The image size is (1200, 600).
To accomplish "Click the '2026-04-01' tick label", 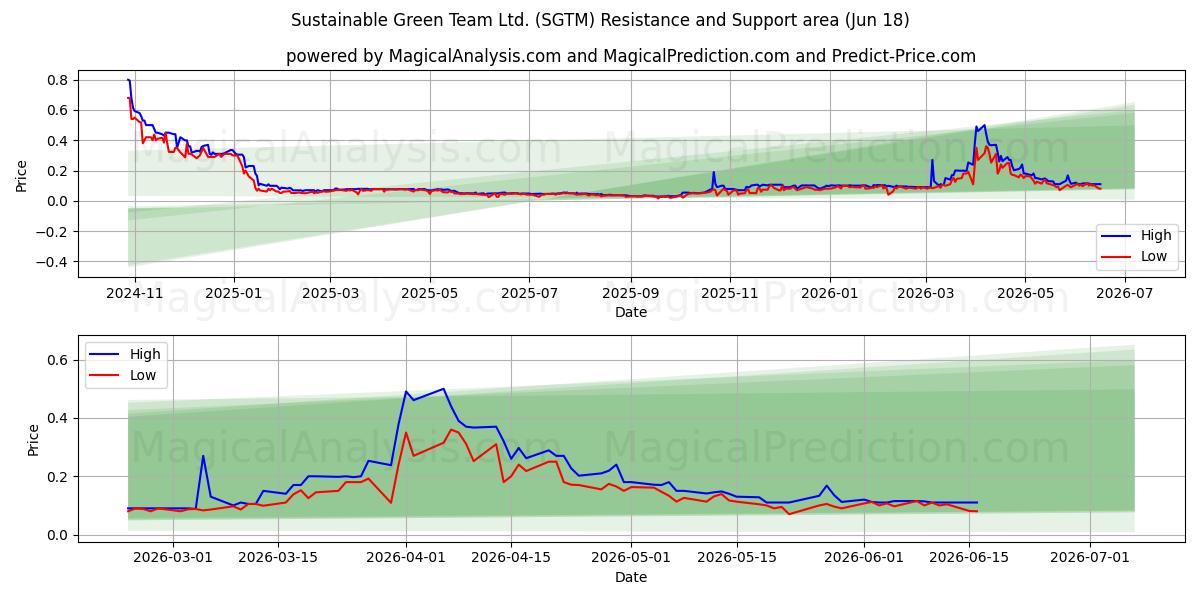I will point(406,558).
